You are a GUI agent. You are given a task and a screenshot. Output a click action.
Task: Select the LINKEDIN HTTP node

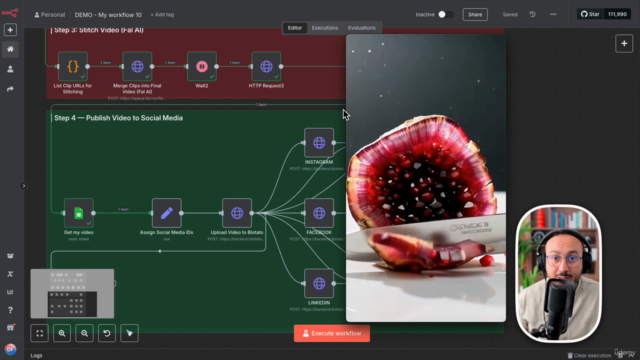(x=319, y=283)
